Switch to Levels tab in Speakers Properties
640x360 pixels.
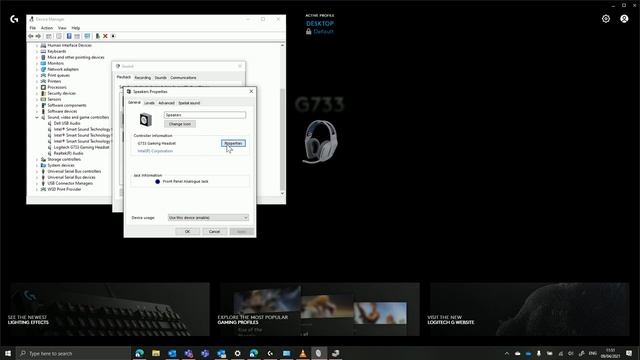click(149, 103)
